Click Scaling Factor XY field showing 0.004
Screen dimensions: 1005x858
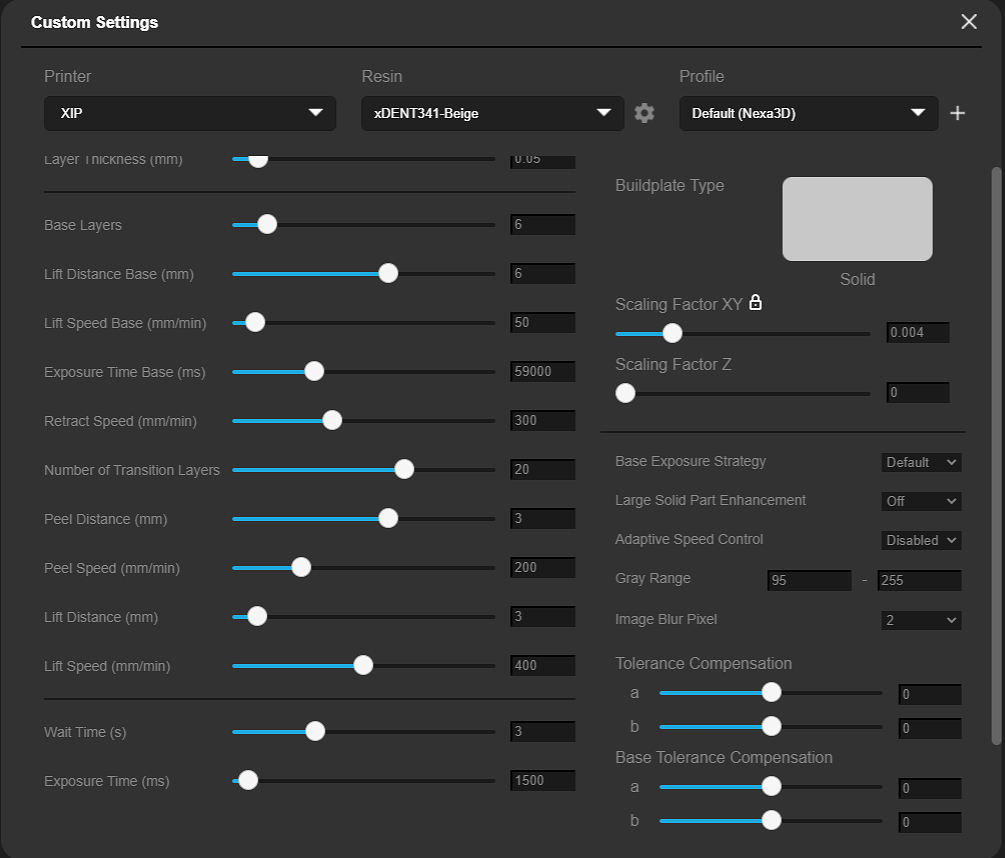tap(918, 333)
